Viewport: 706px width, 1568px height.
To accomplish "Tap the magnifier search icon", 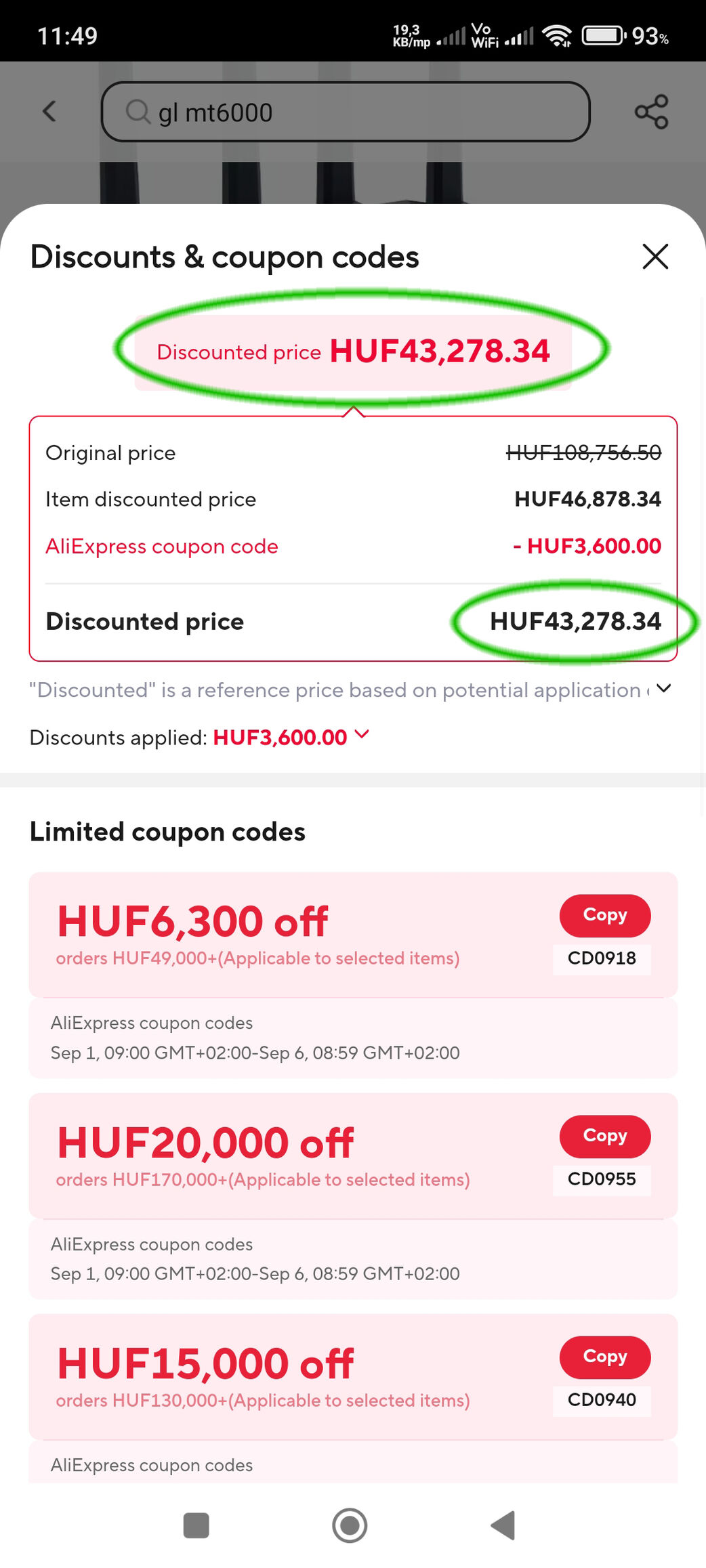I will pyautogui.click(x=138, y=112).
